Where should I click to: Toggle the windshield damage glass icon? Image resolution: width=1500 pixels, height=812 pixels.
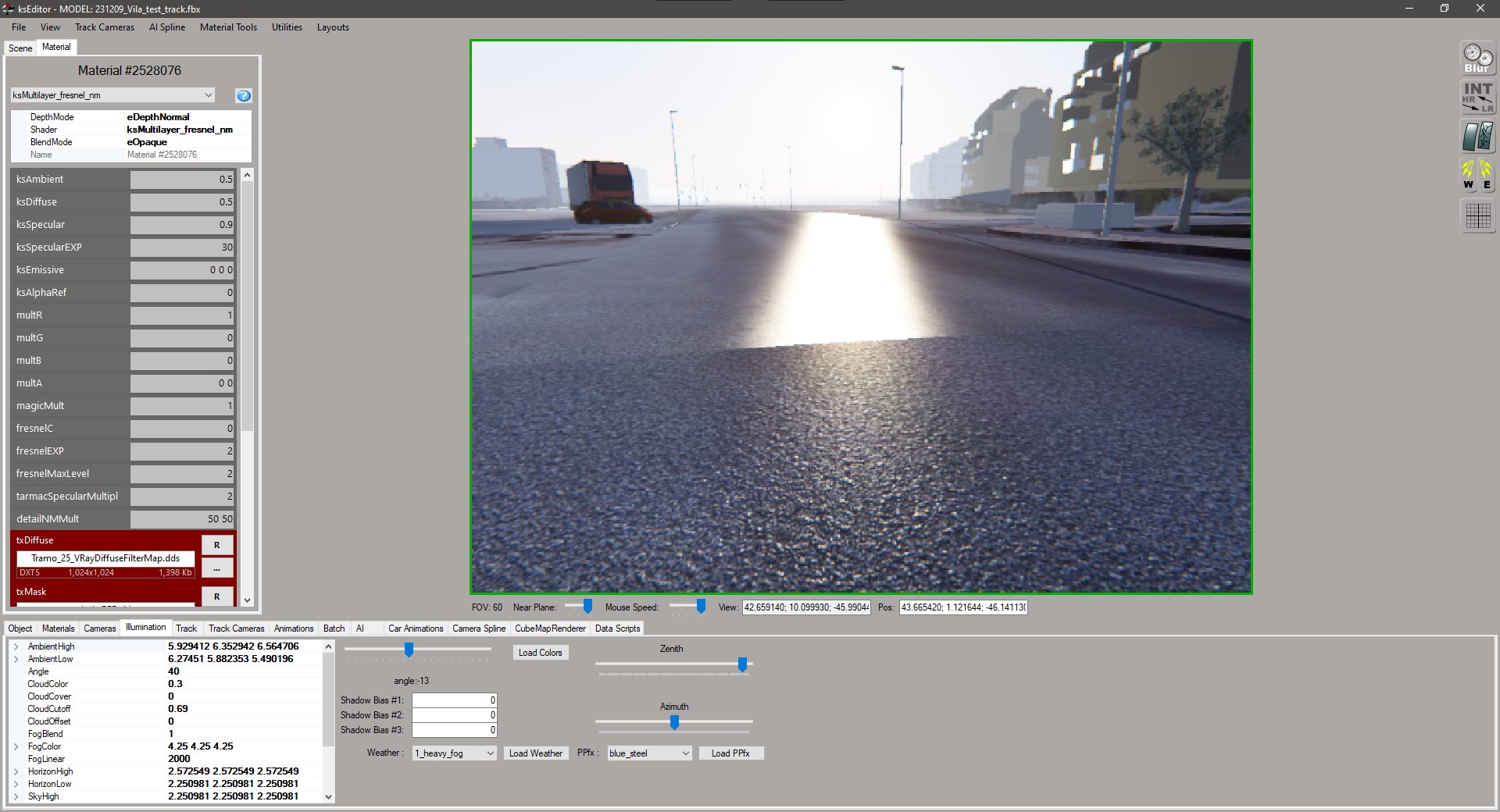pos(1477,137)
